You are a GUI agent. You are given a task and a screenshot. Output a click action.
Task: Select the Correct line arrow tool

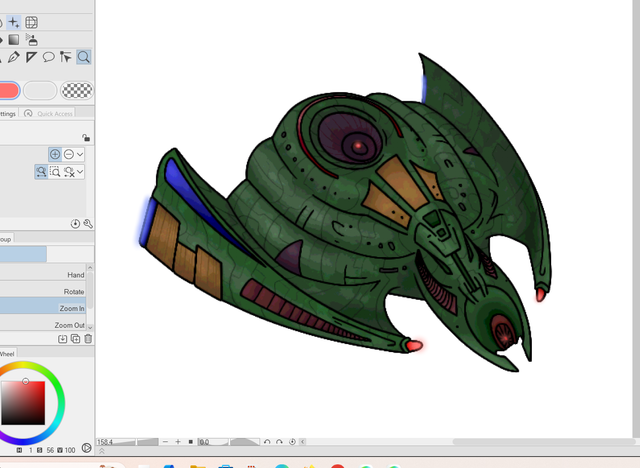point(65,57)
